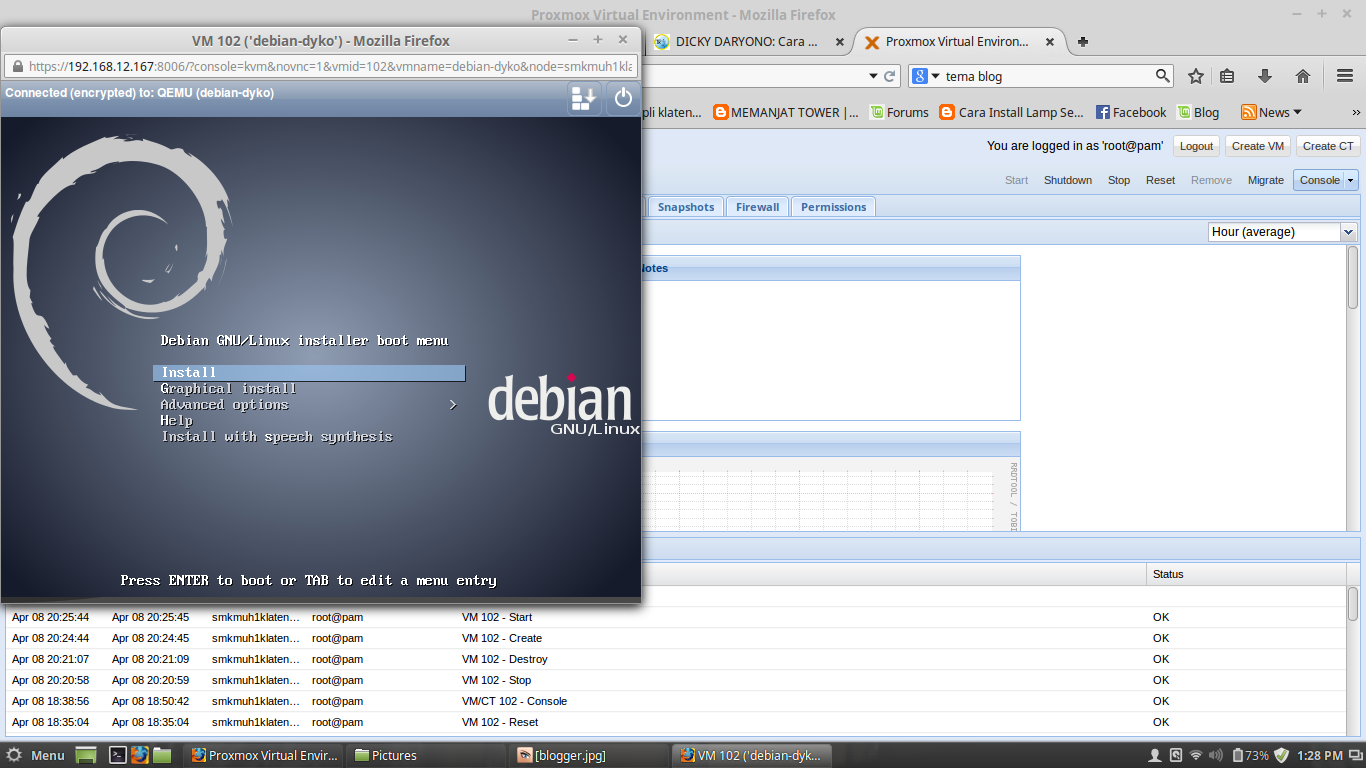This screenshot has width=1366, height=768.
Task: Click the volume tray icon
Action: (1216, 755)
